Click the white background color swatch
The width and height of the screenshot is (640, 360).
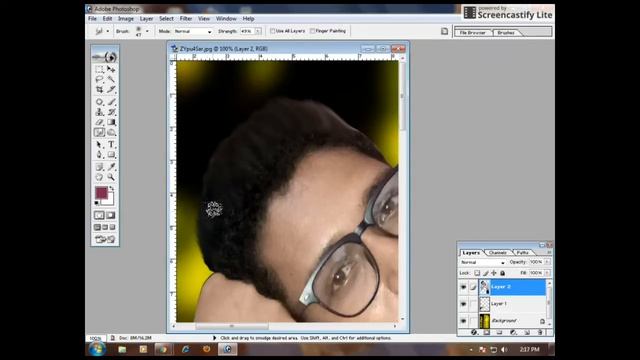pos(110,201)
